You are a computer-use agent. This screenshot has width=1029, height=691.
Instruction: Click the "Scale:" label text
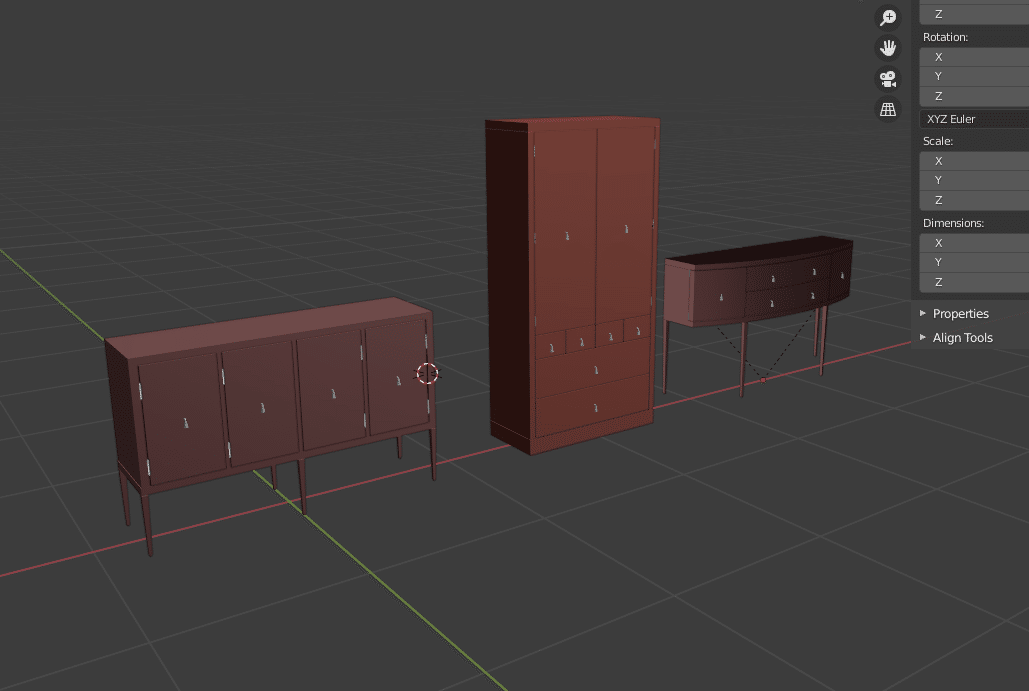[x=938, y=141]
